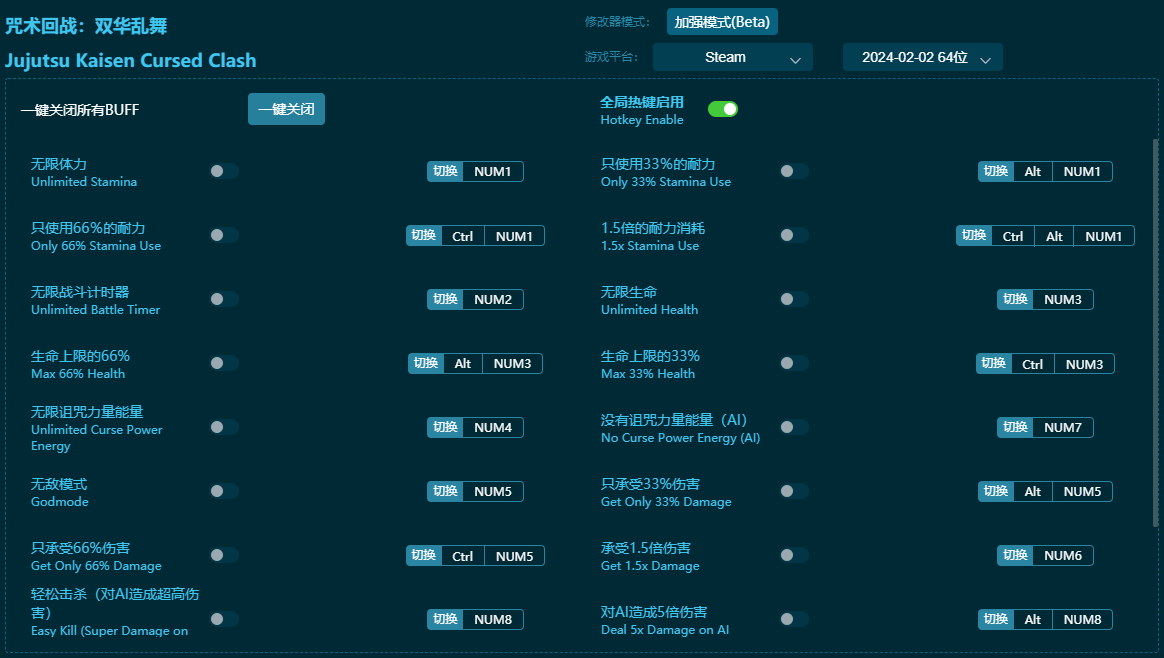Click the 一键关闭所有BUFF label

[x=79, y=110]
